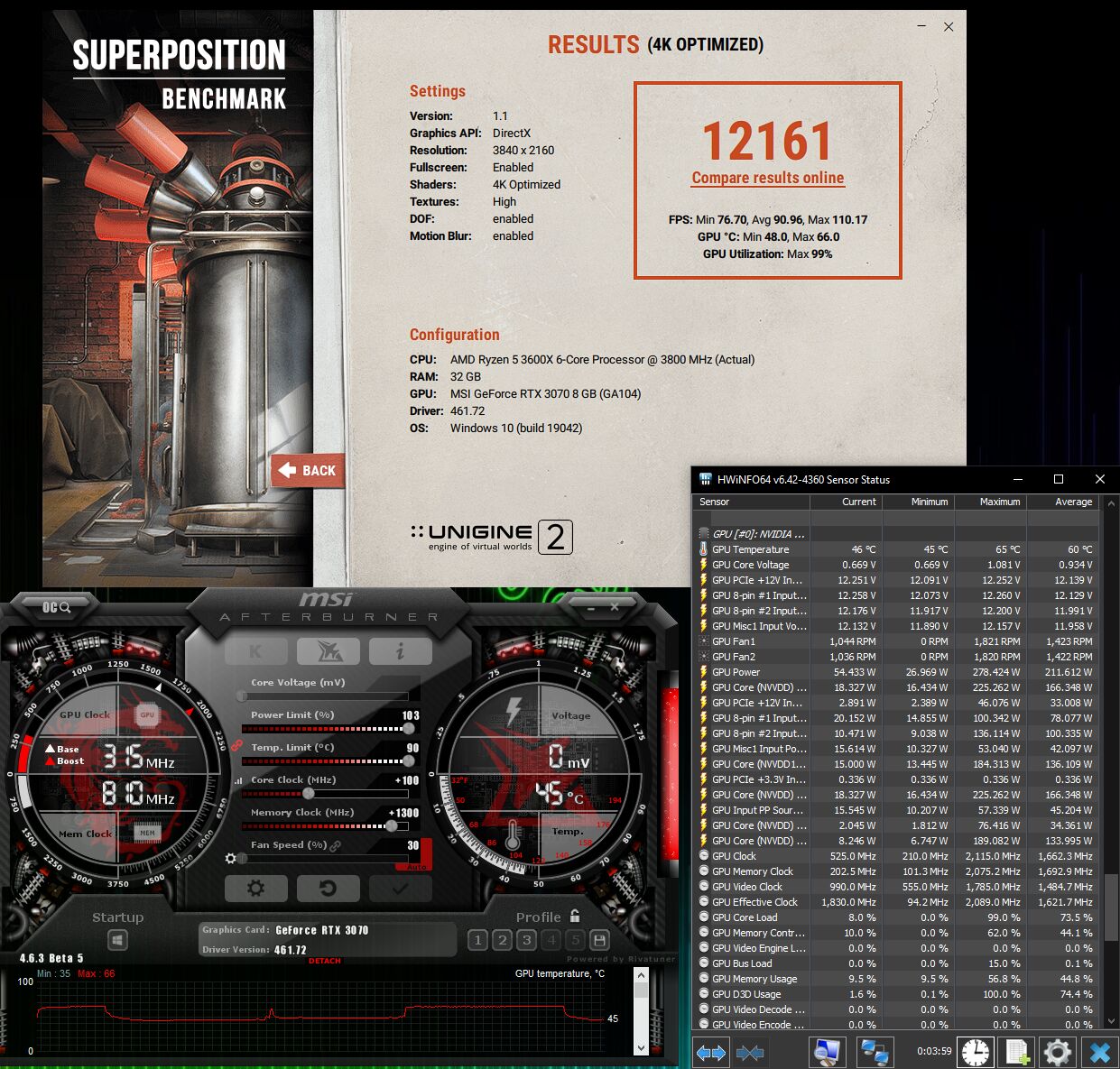Start HWiNFO logging with sheet-plus icon
Image resolution: width=1120 pixels, height=1069 pixels.
tap(1017, 1052)
